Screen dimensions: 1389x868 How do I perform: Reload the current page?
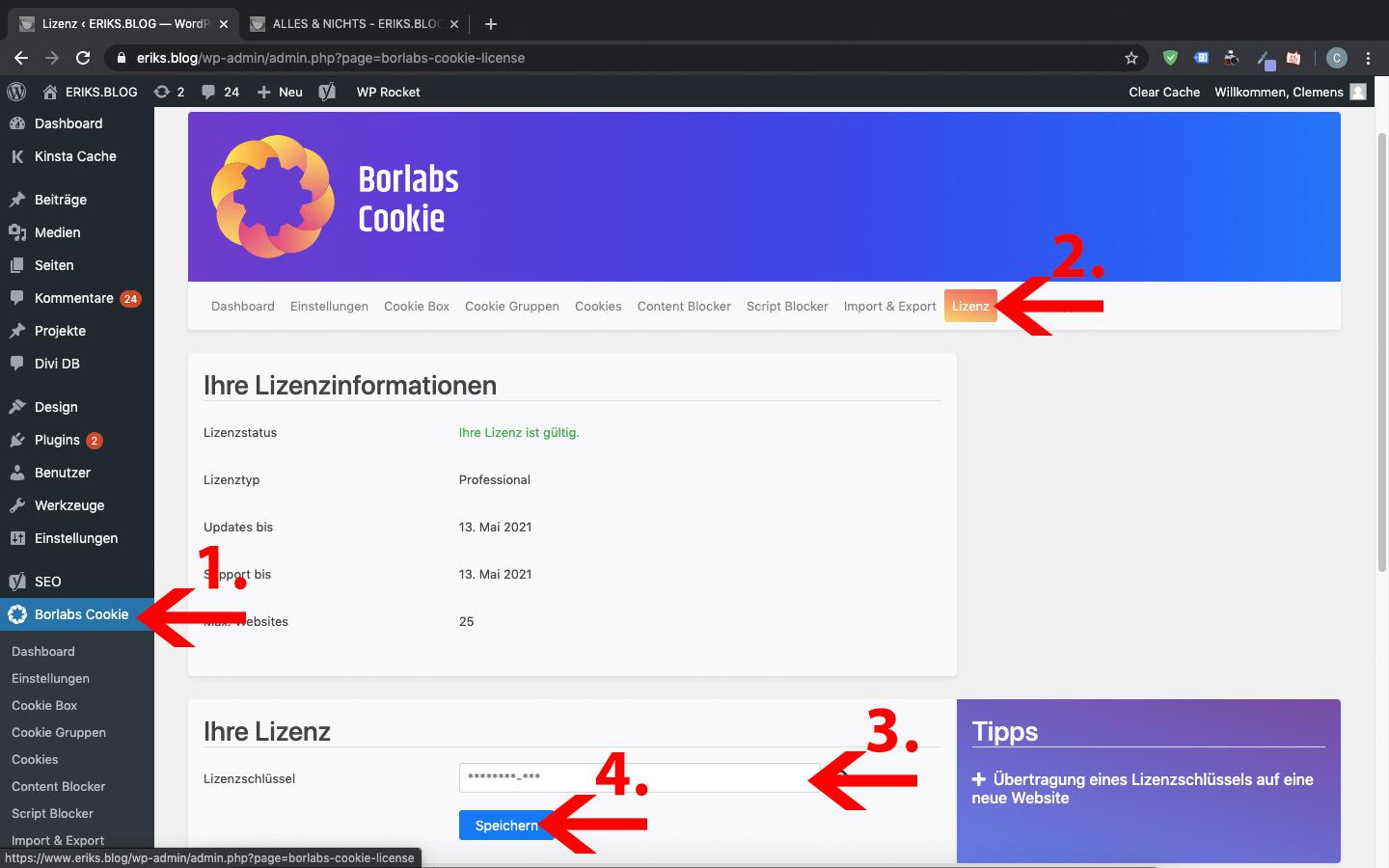tap(83, 58)
